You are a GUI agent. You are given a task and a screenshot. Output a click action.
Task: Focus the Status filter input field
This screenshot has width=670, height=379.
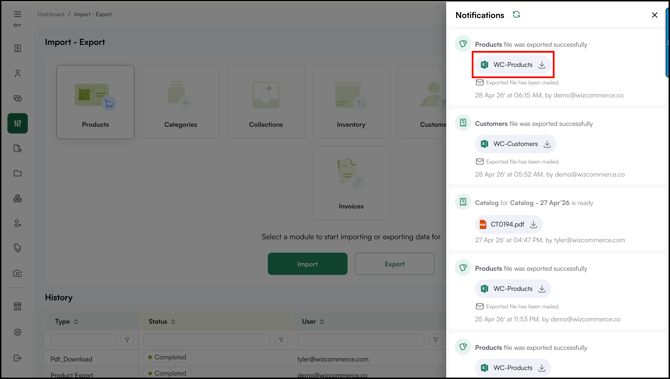pyautogui.click(x=206, y=340)
